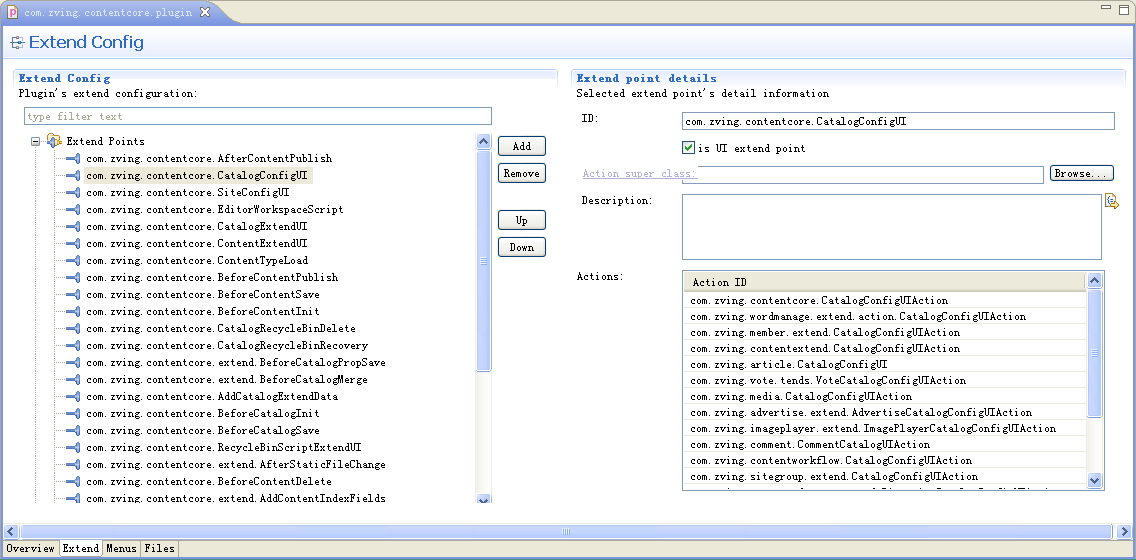Screen dimensions: 1136x560
Task: Open the Menus tab
Action: point(121,549)
